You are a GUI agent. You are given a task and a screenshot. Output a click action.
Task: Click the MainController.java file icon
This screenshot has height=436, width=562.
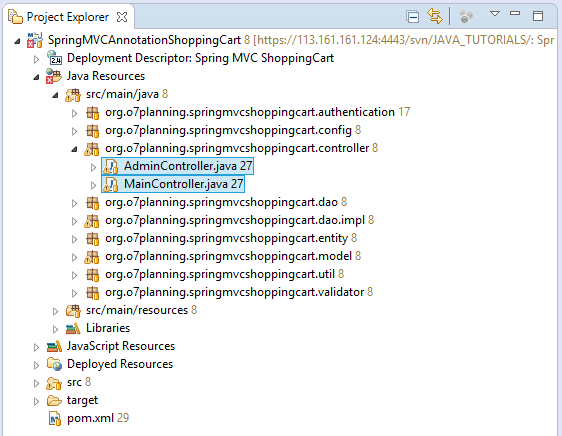coord(110,185)
